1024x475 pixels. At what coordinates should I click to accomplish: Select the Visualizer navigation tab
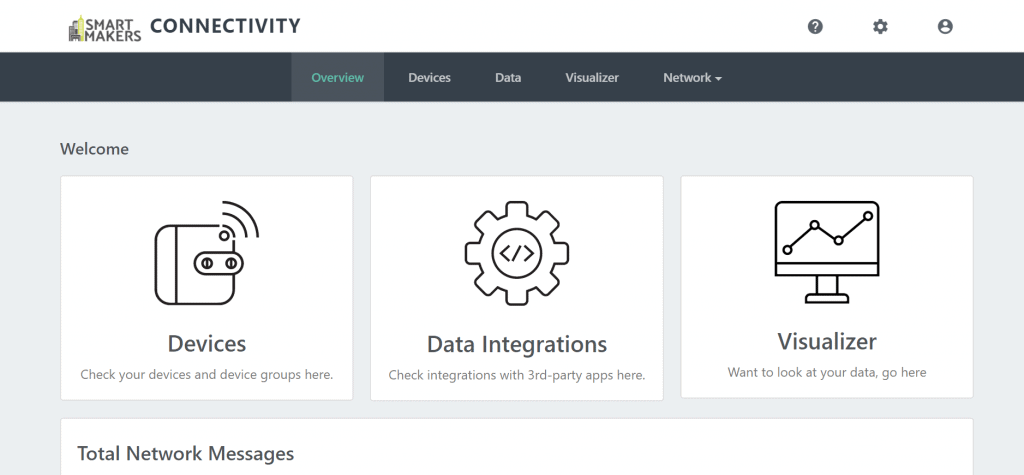(592, 77)
